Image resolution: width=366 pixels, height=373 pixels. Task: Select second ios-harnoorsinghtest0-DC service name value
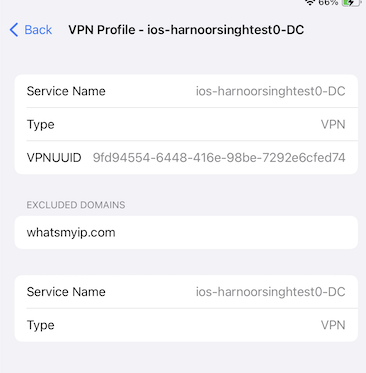pyautogui.click(x=270, y=292)
